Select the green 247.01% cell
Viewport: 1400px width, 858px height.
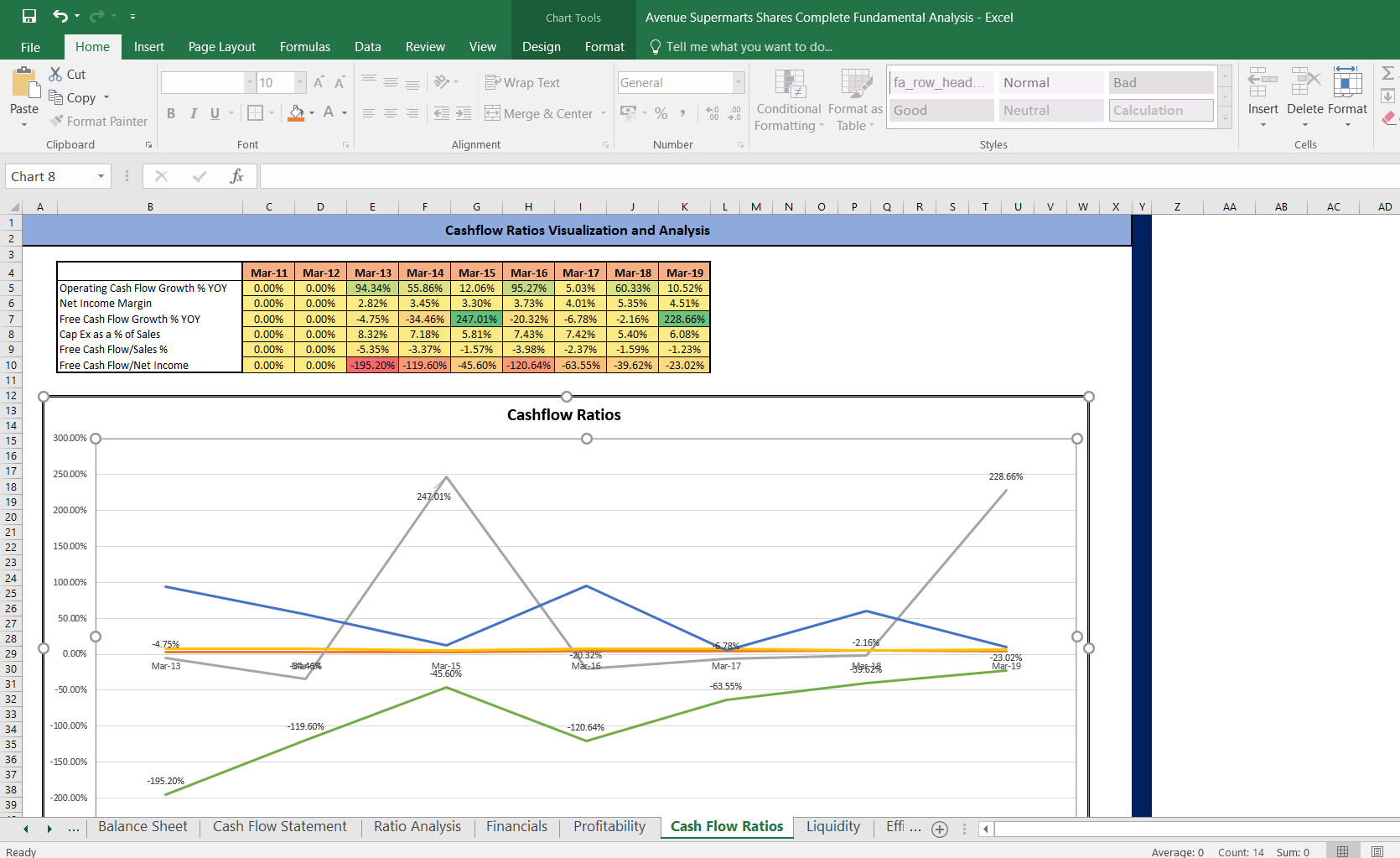point(476,319)
